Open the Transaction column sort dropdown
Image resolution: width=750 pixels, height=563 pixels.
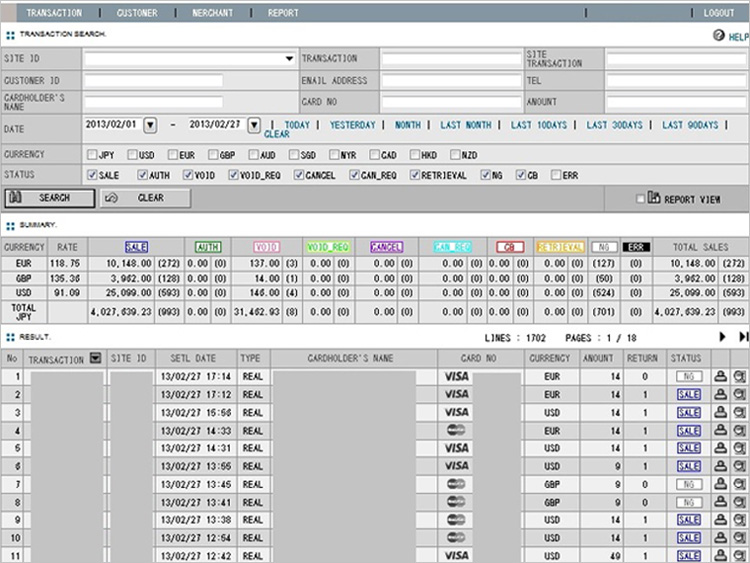95,358
